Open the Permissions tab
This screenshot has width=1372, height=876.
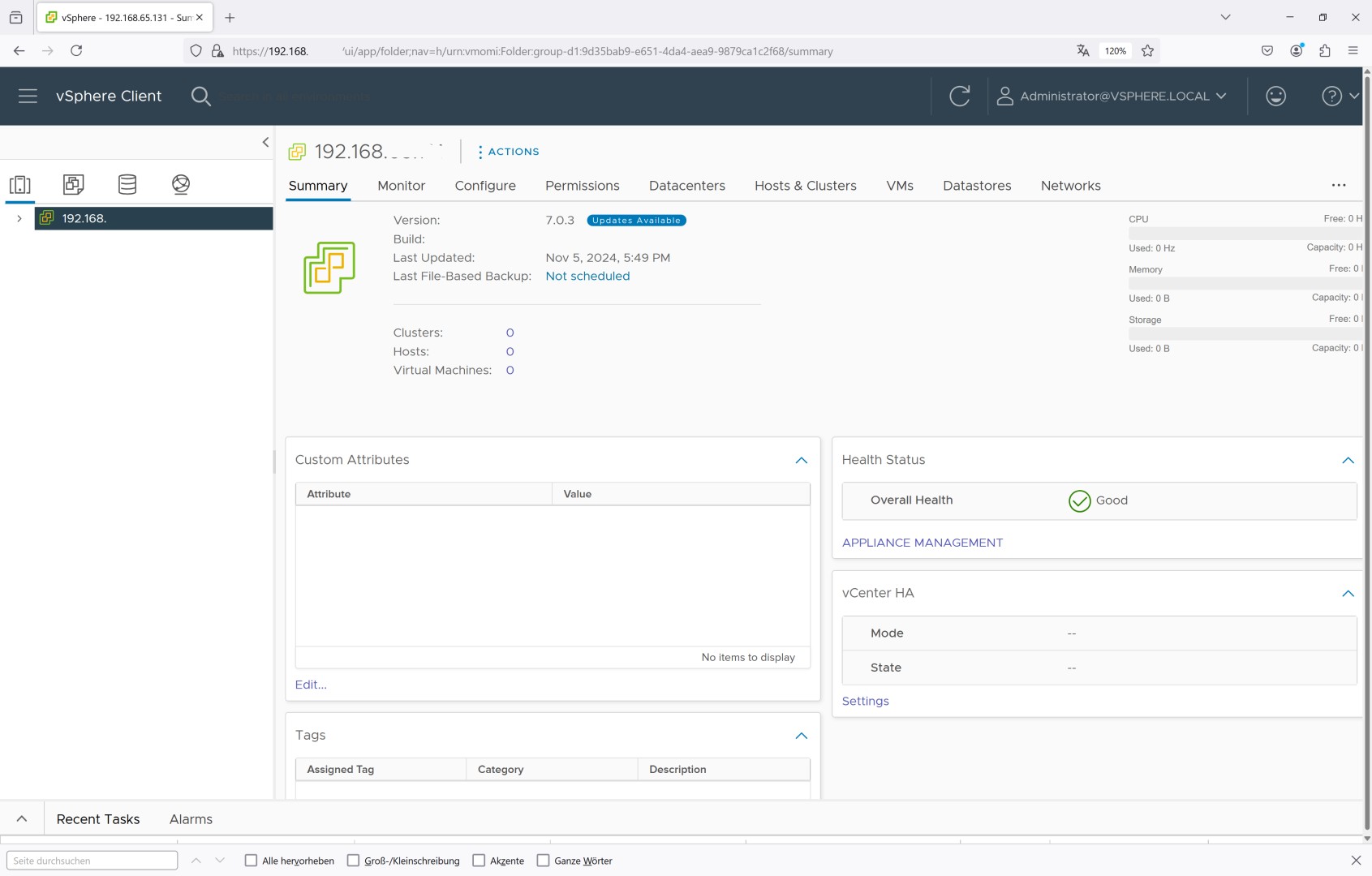583,186
